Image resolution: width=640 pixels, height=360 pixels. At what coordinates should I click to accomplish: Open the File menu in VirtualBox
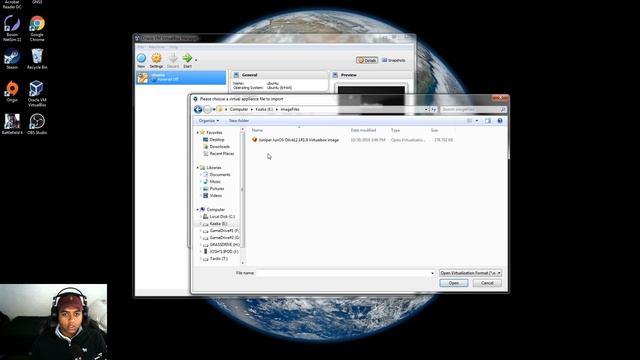point(141,47)
